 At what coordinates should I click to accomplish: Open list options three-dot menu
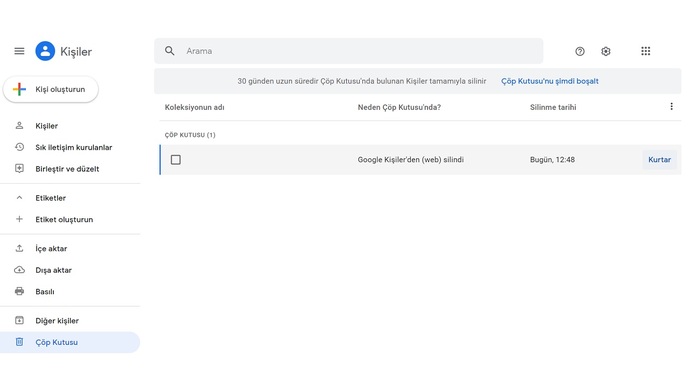[672, 106]
